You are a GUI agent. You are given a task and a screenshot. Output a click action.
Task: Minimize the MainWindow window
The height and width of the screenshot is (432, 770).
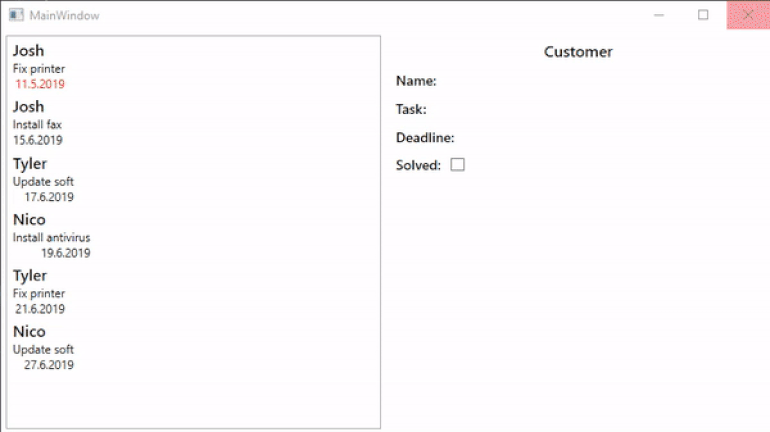coord(659,15)
